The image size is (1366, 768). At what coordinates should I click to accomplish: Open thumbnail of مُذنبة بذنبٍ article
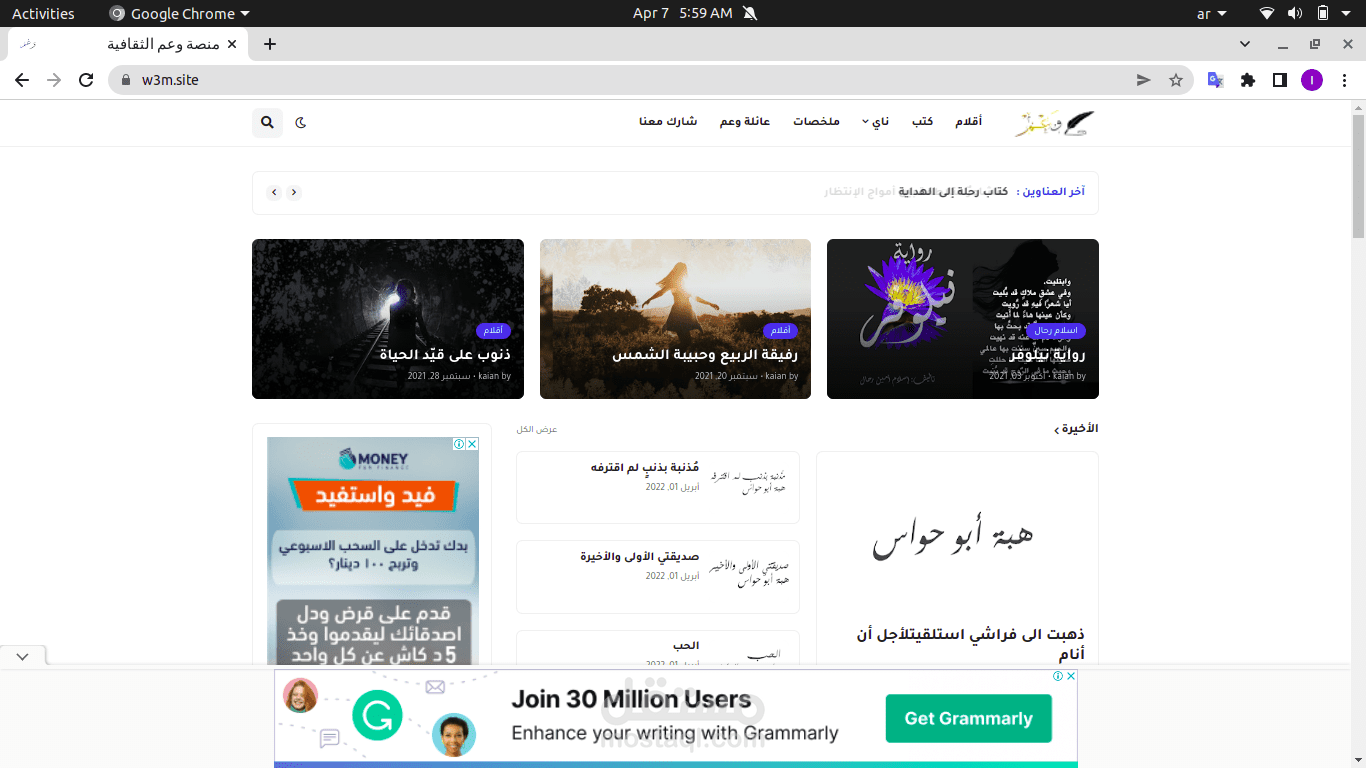point(748,483)
